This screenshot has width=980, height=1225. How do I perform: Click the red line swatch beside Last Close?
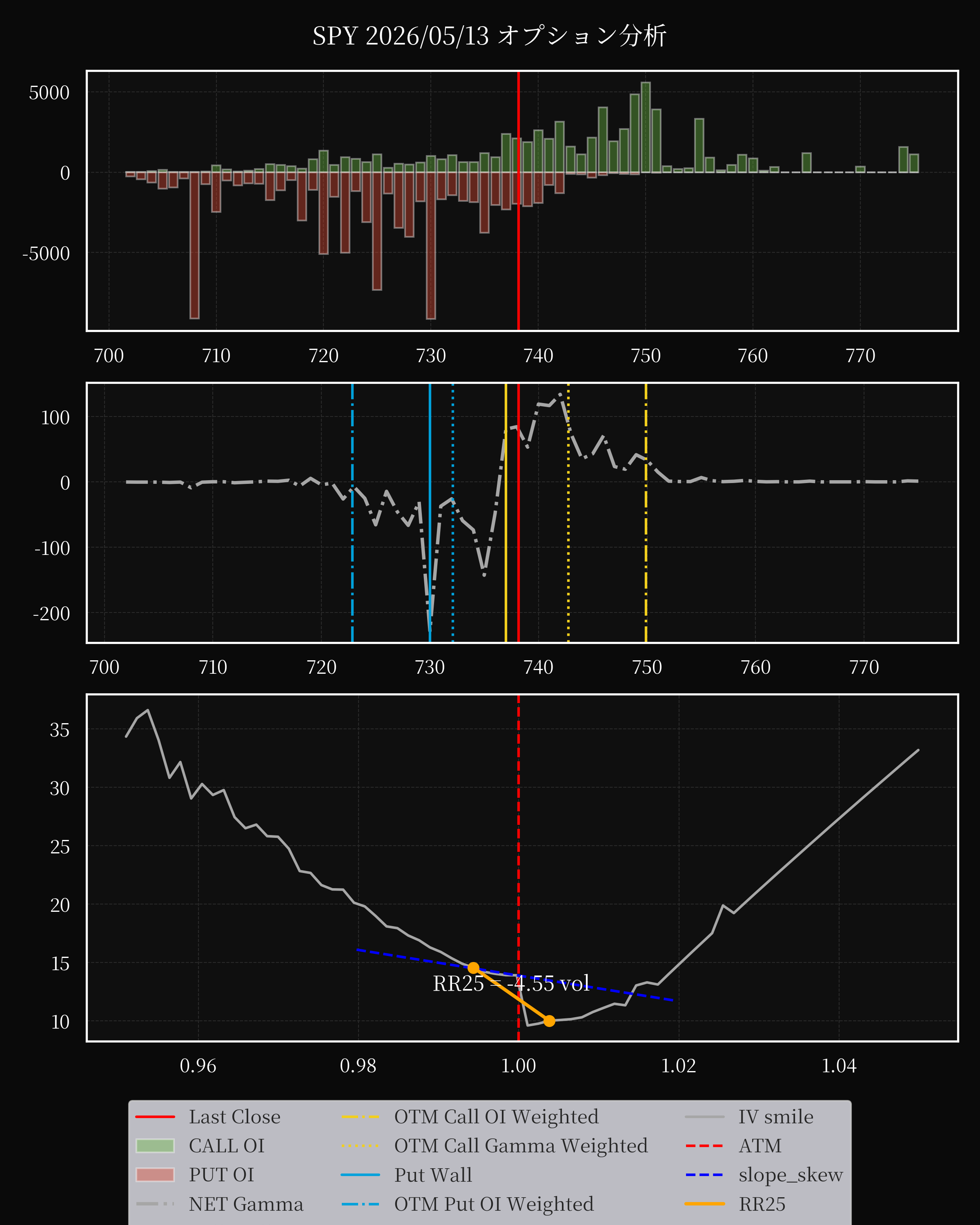coord(155,1117)
